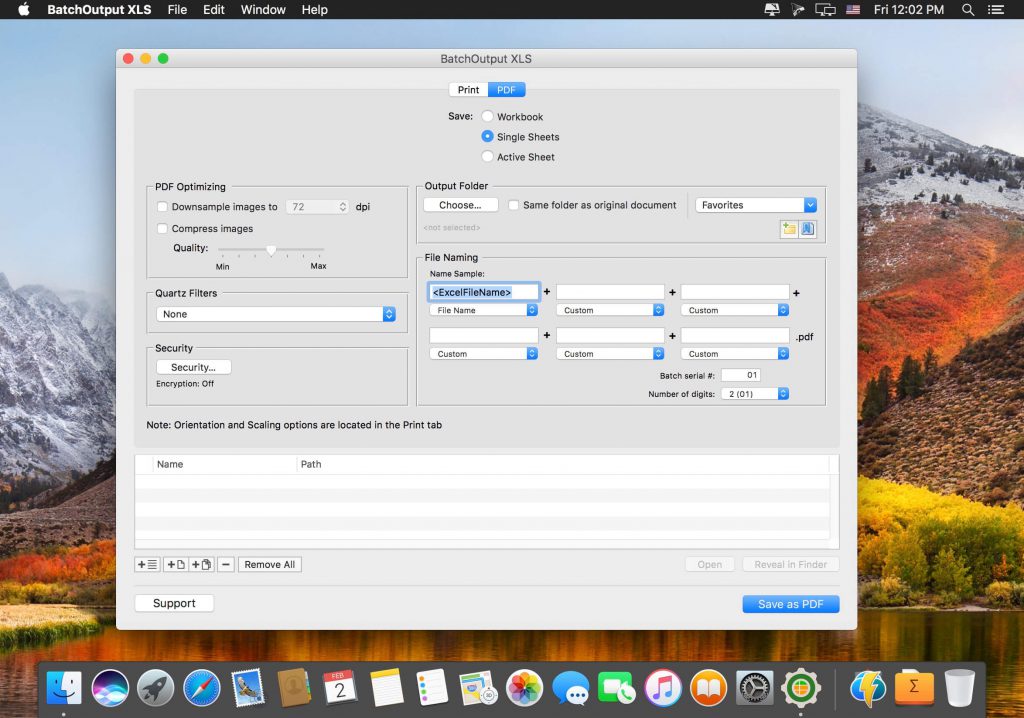The width and height of the screenshot is (1024, 718).
Task: Click the new folder icon in Output Folder
Action: pyautogui.click(x=789, y=229)
